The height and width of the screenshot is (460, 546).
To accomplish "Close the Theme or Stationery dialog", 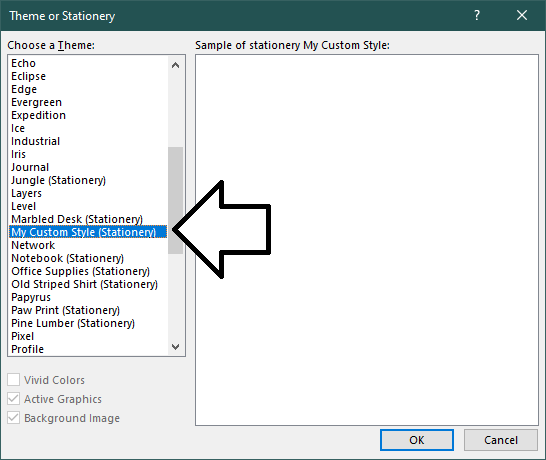I will 522,15.
